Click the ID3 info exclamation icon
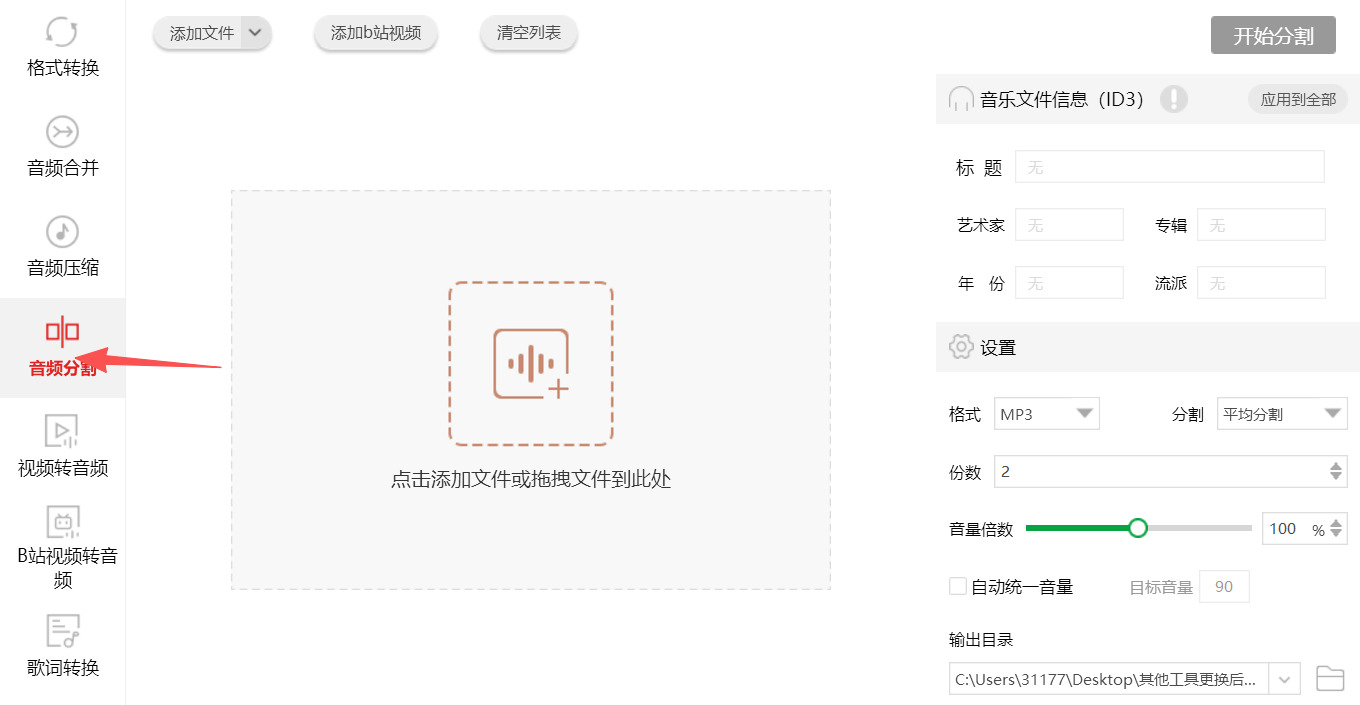The image size is (1360, 705). 1174,99
